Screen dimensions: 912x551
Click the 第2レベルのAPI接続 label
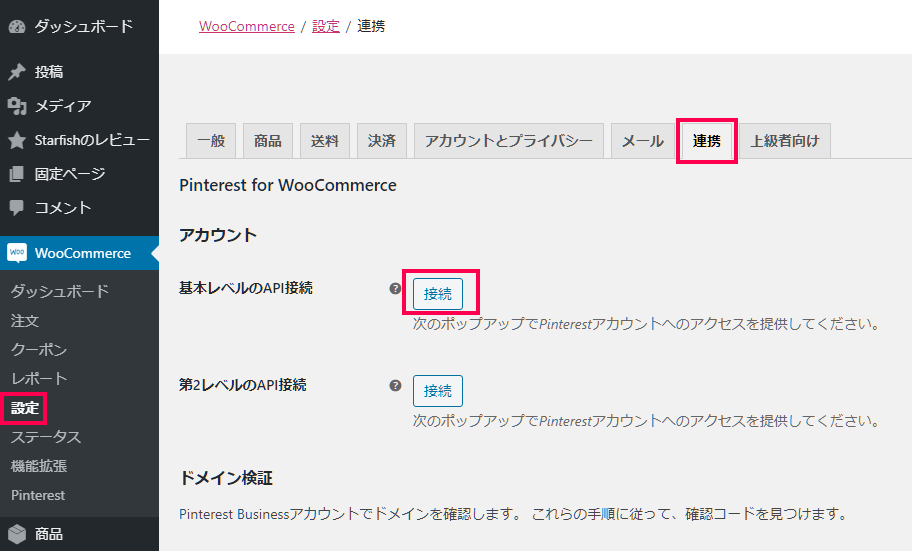(243, 385)
